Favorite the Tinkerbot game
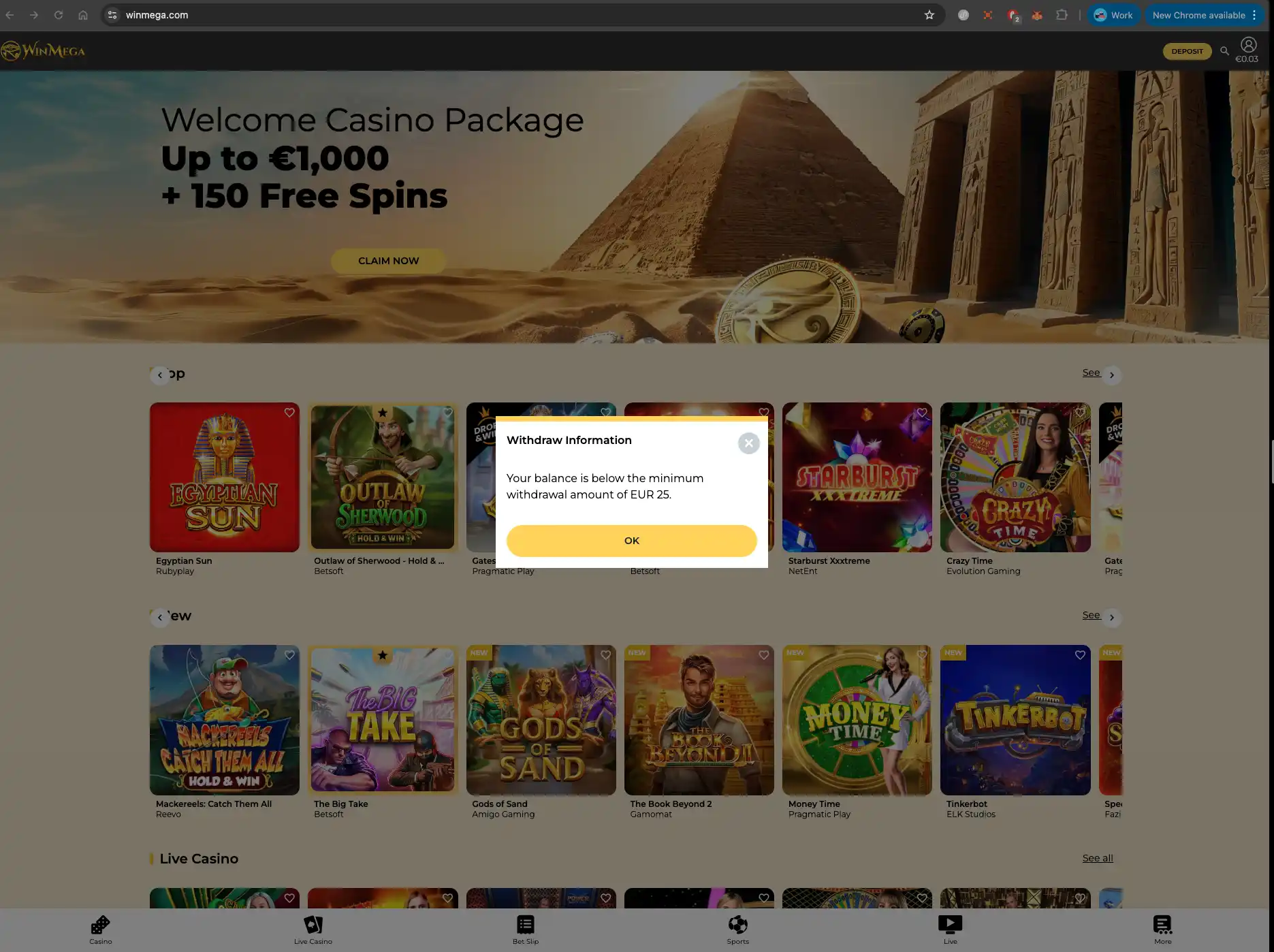This screenshot has width=1274, height=952. tap(1079, 655)
